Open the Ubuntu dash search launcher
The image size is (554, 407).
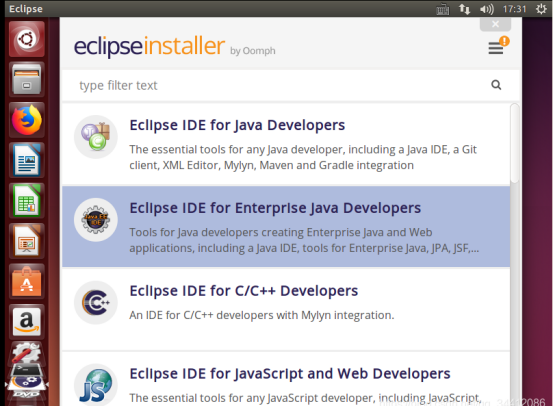point(27,39)
